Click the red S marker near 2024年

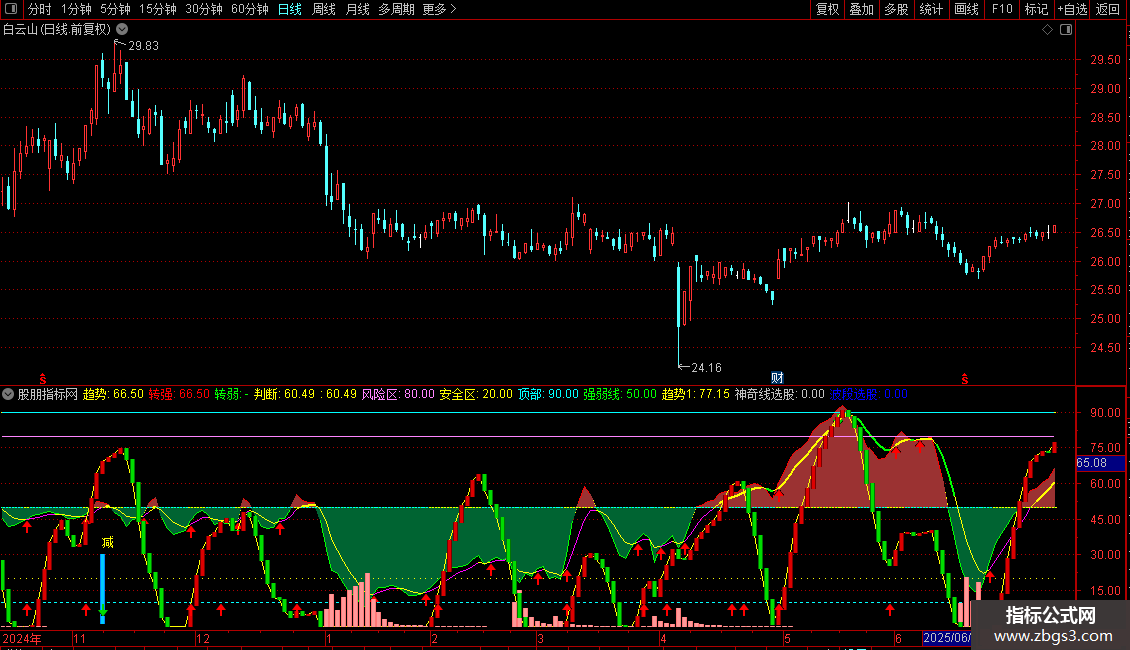pyautogui.click(x=43, y=379)
